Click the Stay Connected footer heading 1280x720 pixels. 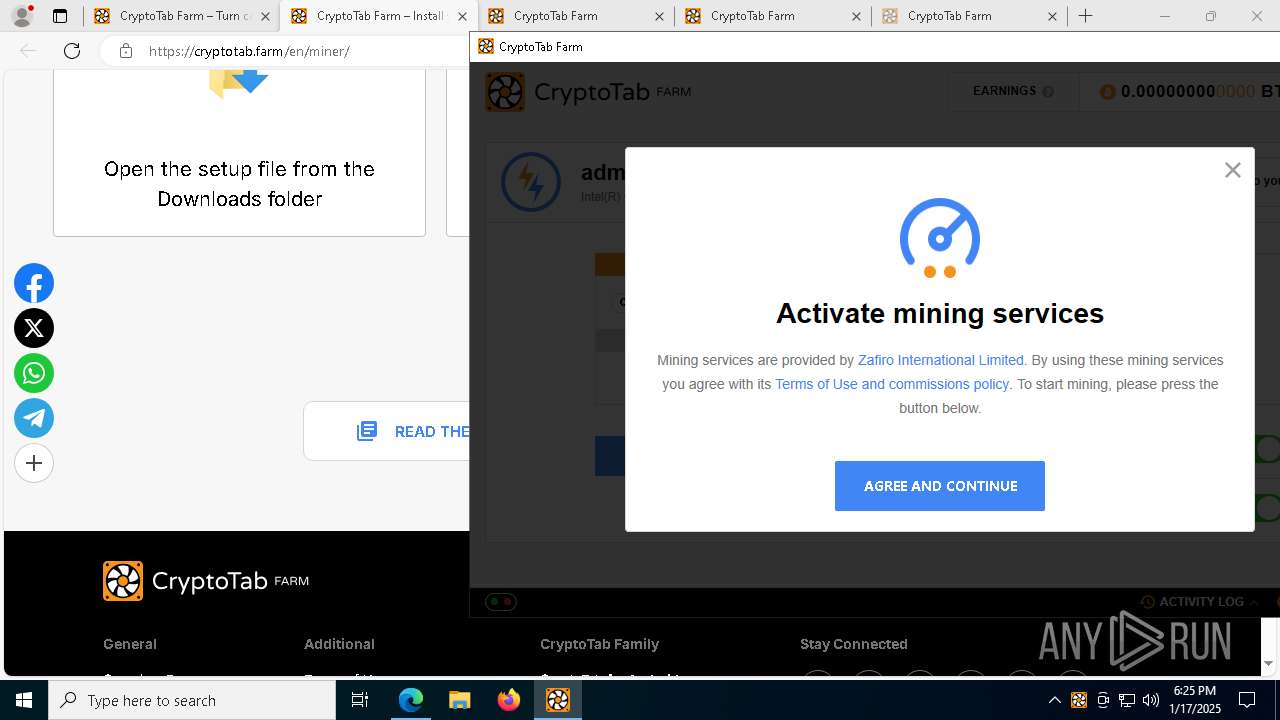click(x=853, y=644)
